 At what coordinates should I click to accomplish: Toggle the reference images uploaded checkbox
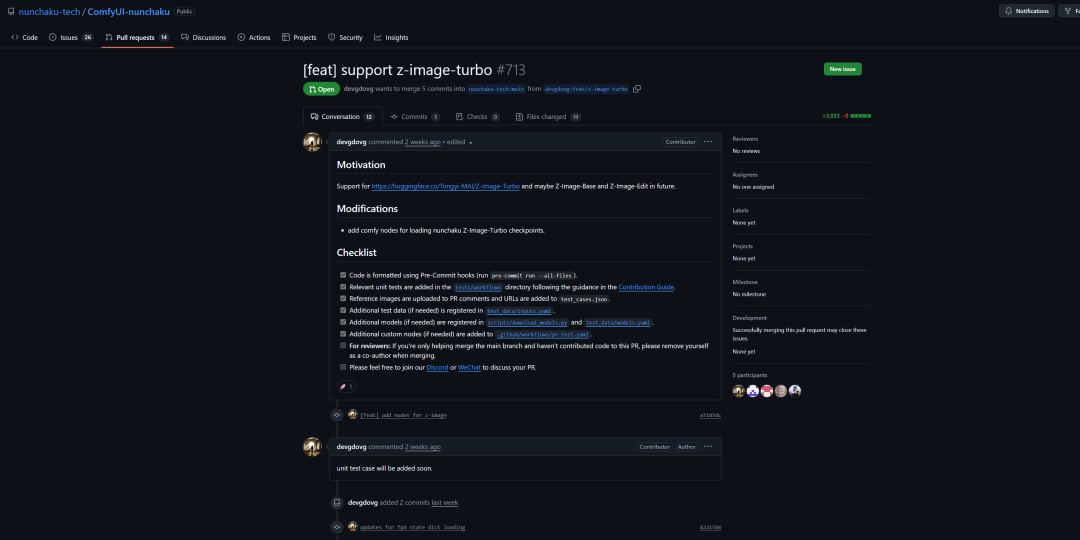pos(343,298)
